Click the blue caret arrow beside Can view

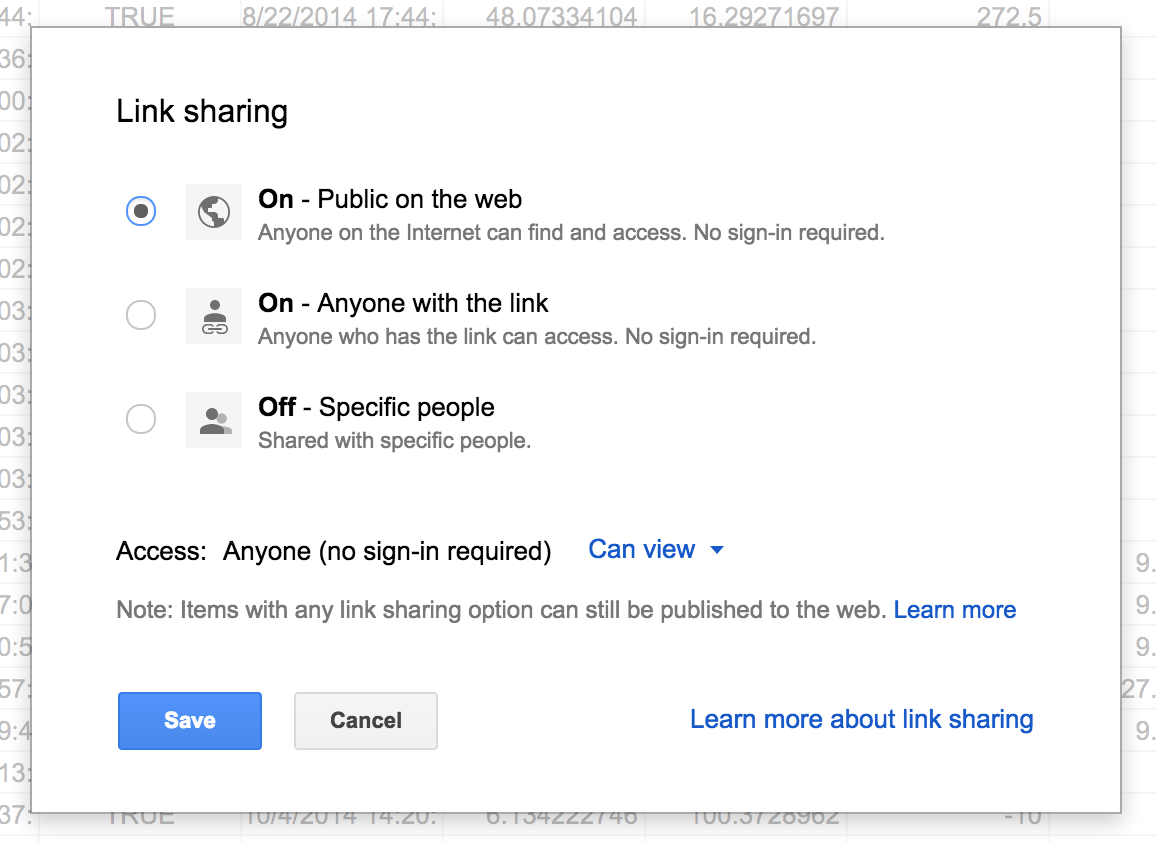pos(716,550)
